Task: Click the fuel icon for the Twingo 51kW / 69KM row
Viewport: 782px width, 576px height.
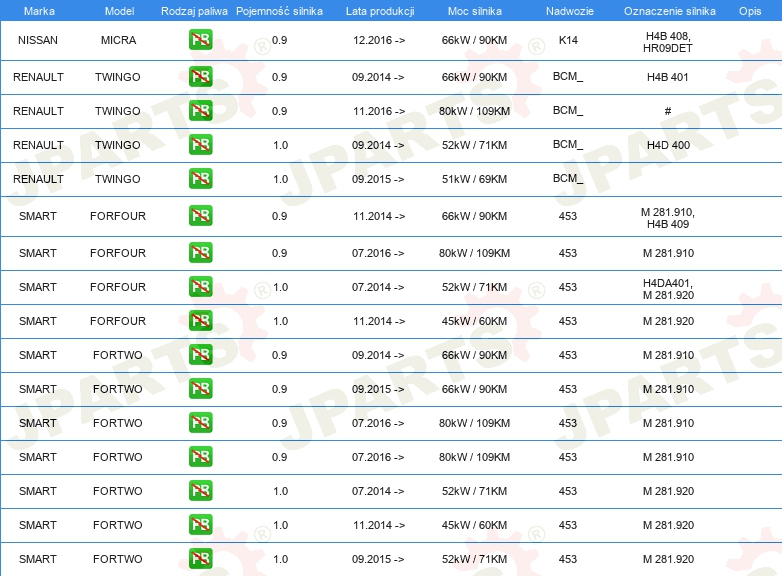Action: click(x=200, y=179)
